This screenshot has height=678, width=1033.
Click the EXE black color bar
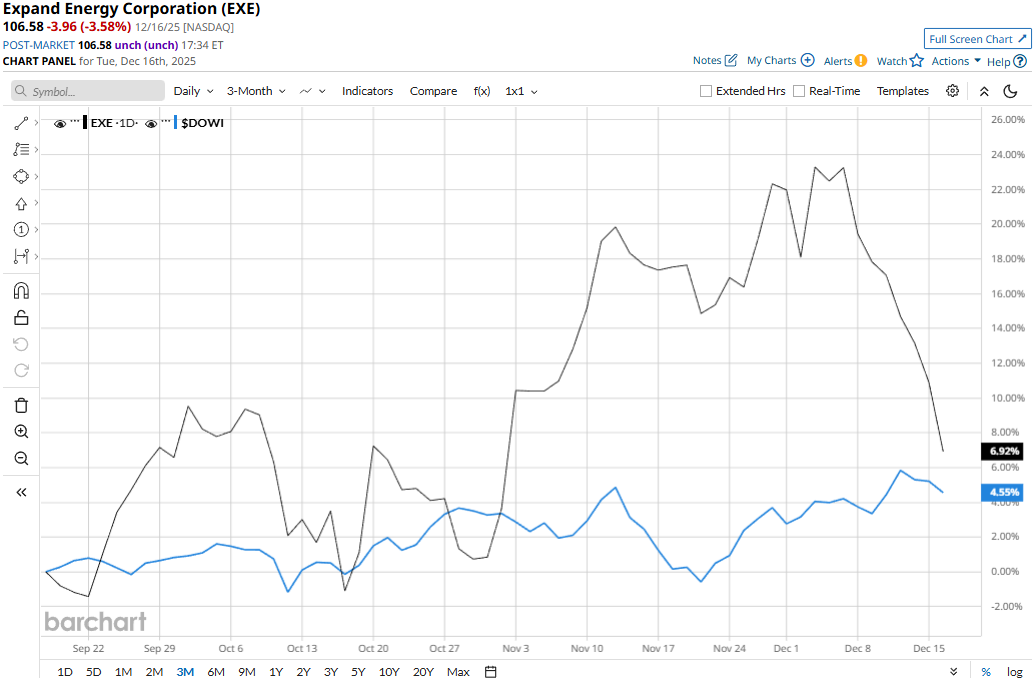point(85,123)
